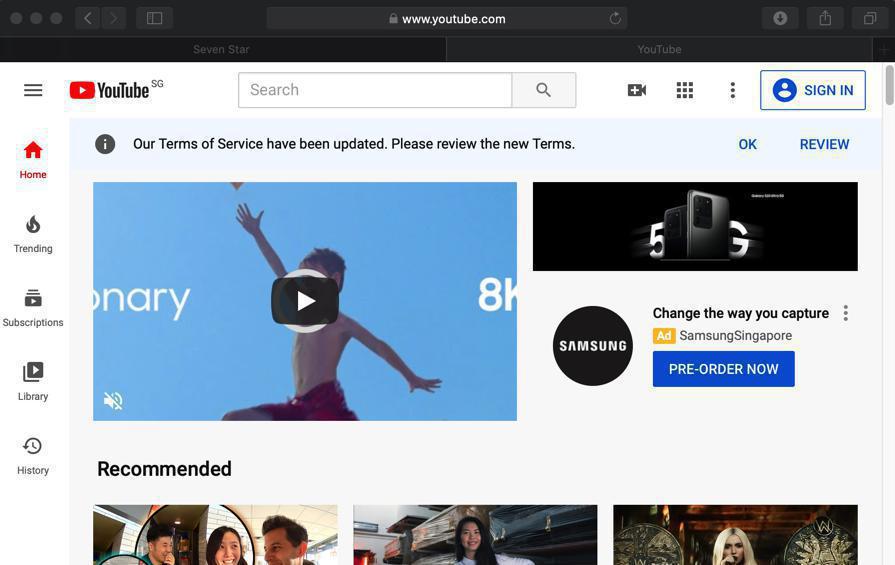The height and width of the screenshot is (565, 895).
Task: Open the Safari share menu
Action: click(825, 18)
